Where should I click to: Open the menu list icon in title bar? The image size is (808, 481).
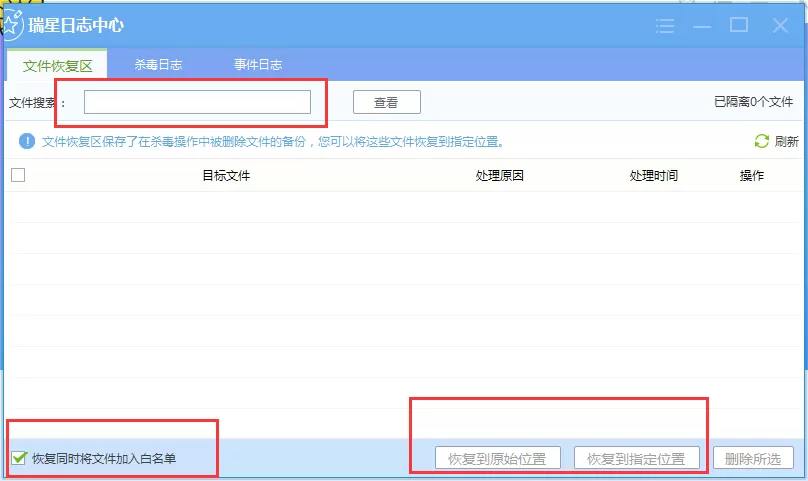(x=665, y=25)
